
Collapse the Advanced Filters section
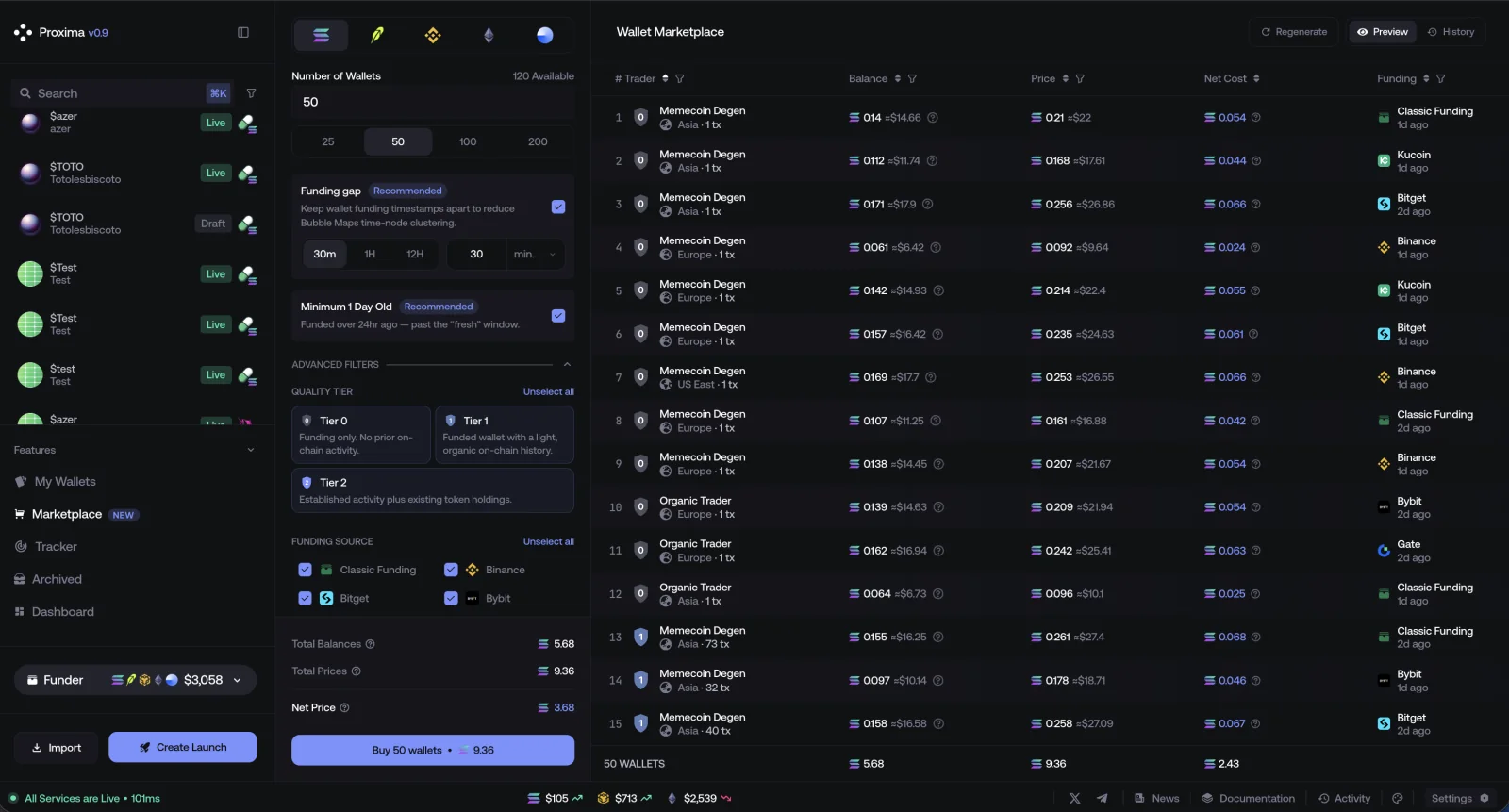pos(567,364)
